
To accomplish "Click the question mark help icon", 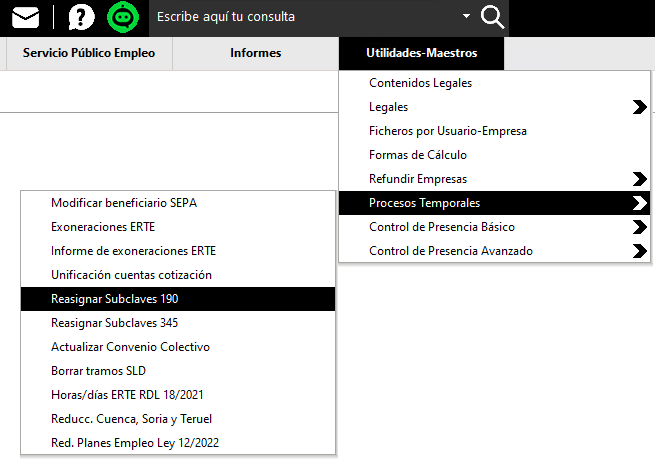I will point(82,17).
